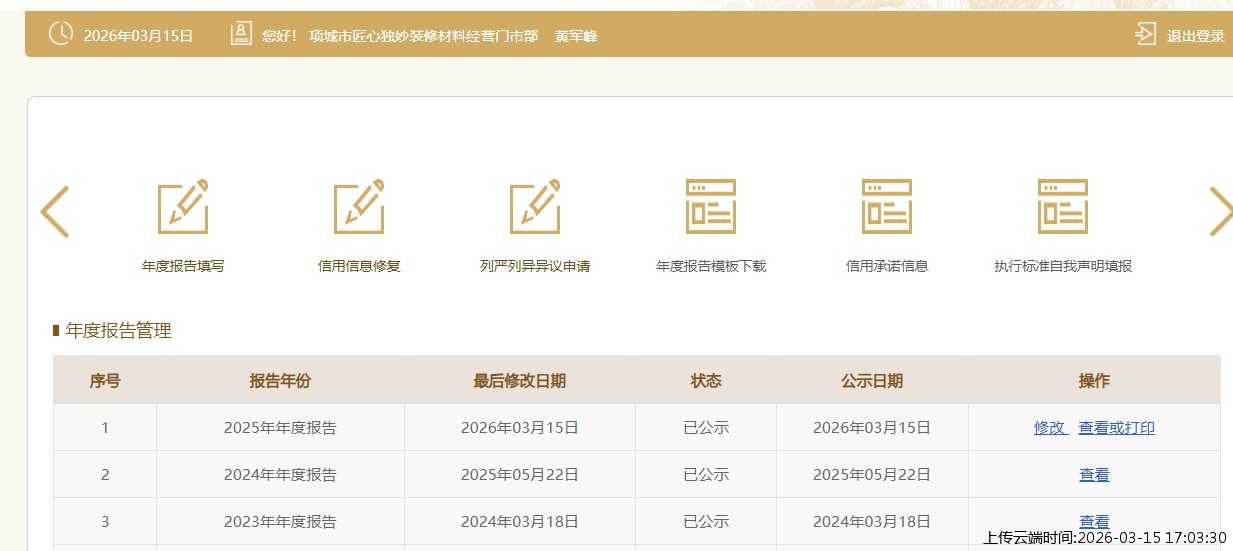Viewport: 1233px width, 551px height.
Task: Click the user badge icon in header
Action: 241,34
